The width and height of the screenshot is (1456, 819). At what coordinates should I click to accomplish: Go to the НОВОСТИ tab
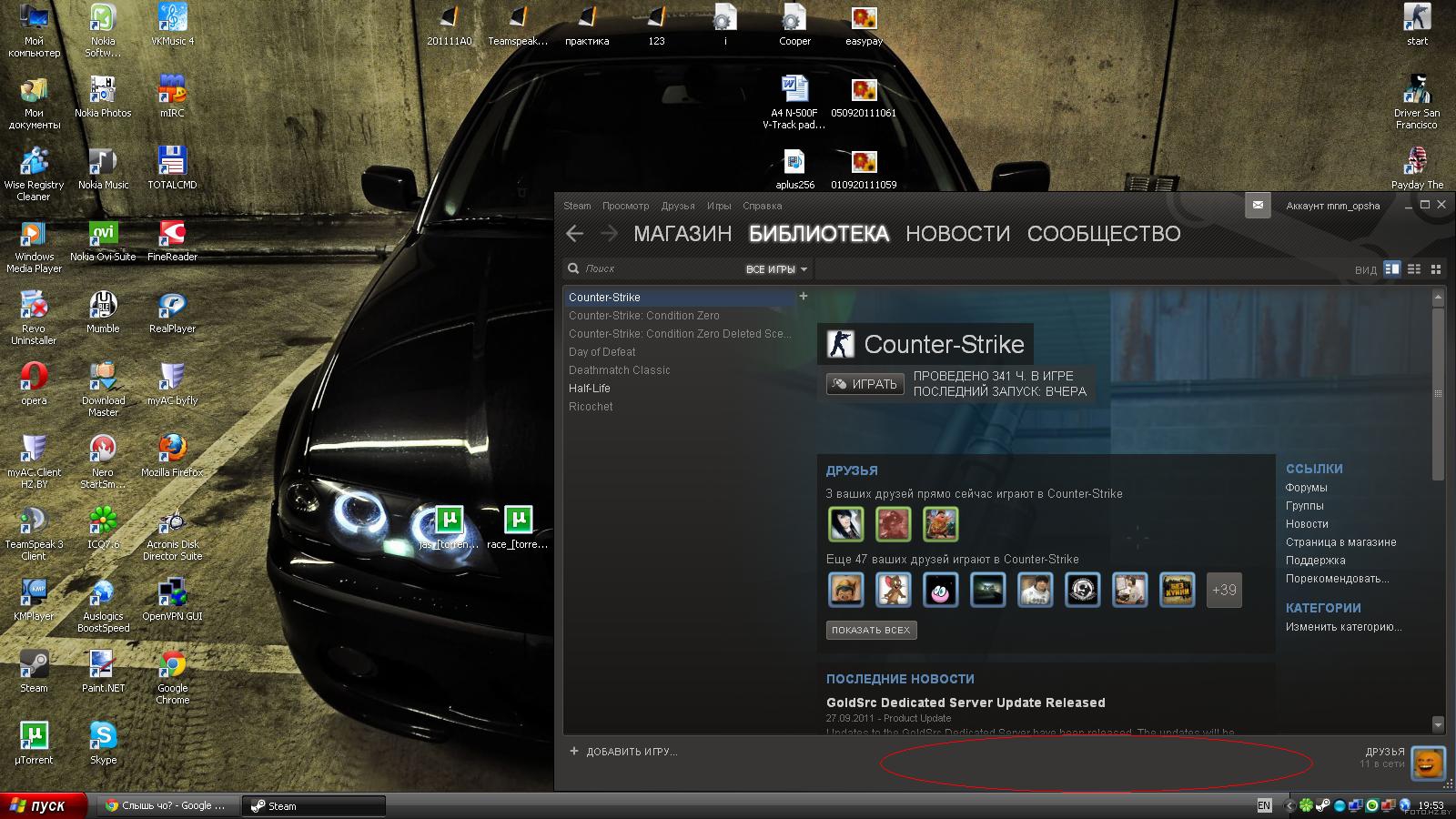click(957, 234)
